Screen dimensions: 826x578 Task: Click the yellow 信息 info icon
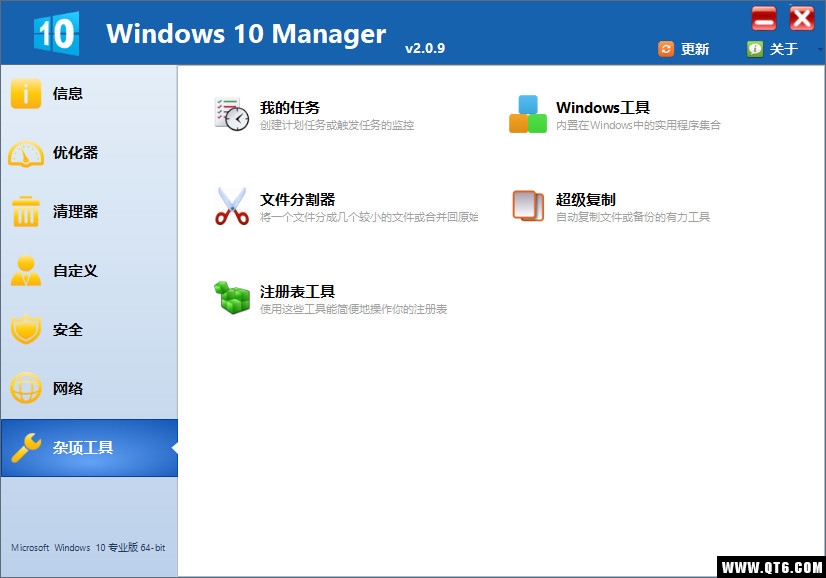pyautogui.click(x=25, y=93)
